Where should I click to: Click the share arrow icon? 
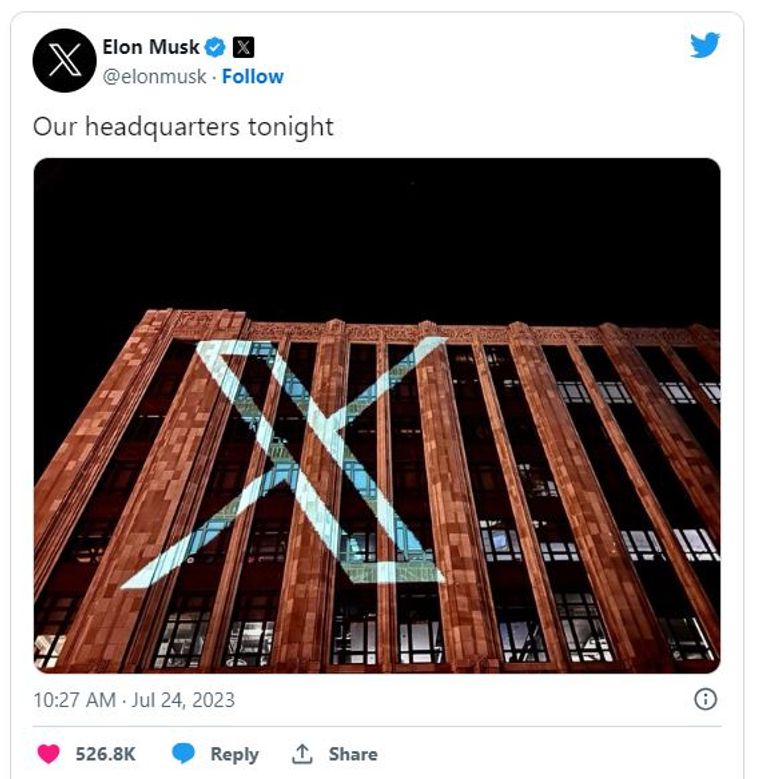click(302, 754)
